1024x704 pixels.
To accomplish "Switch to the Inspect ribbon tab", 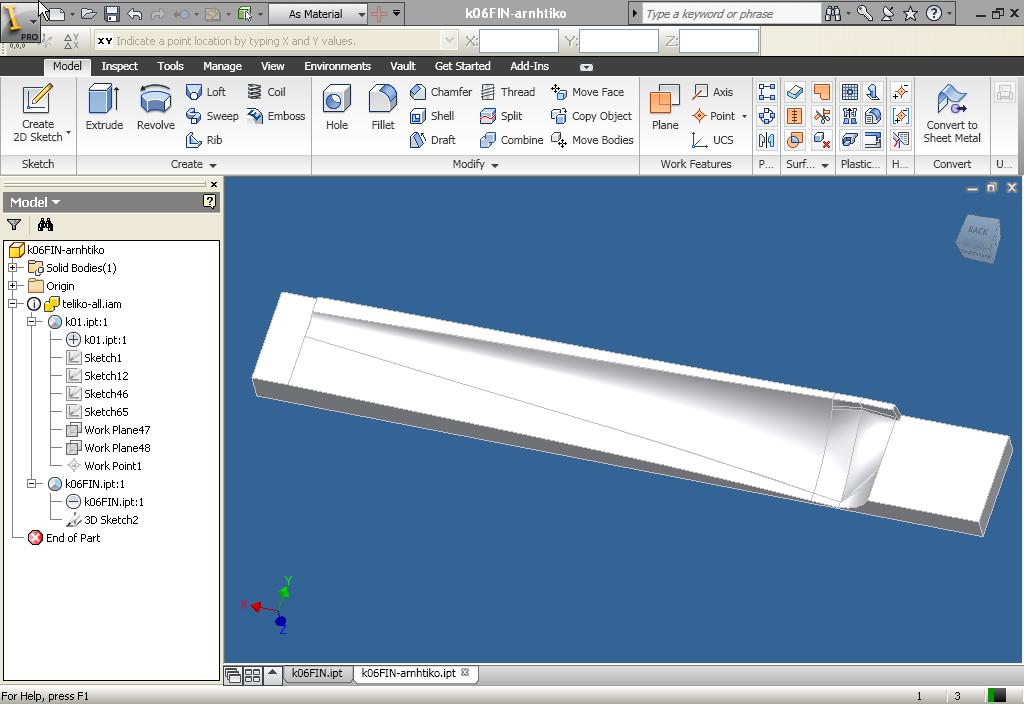I will point(120,66).
